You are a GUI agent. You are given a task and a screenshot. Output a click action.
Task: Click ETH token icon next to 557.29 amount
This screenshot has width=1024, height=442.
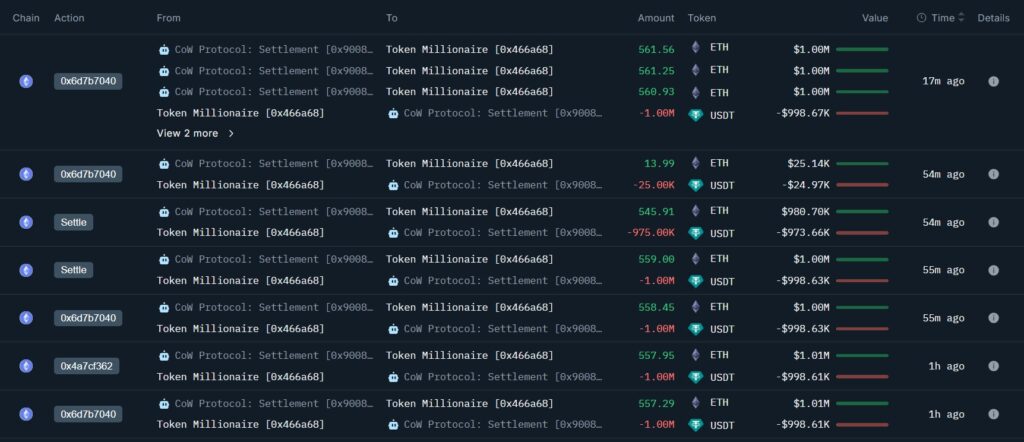coord(696,403)
